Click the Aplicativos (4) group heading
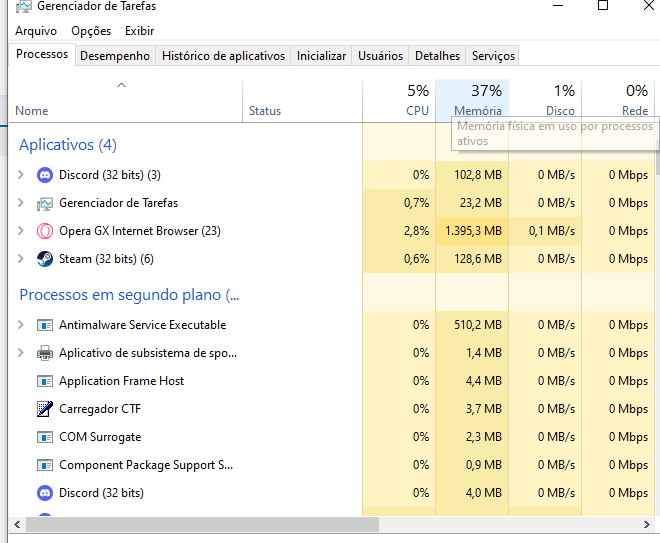The height and width of the screenshot is (543, 660). click(68, 145)
